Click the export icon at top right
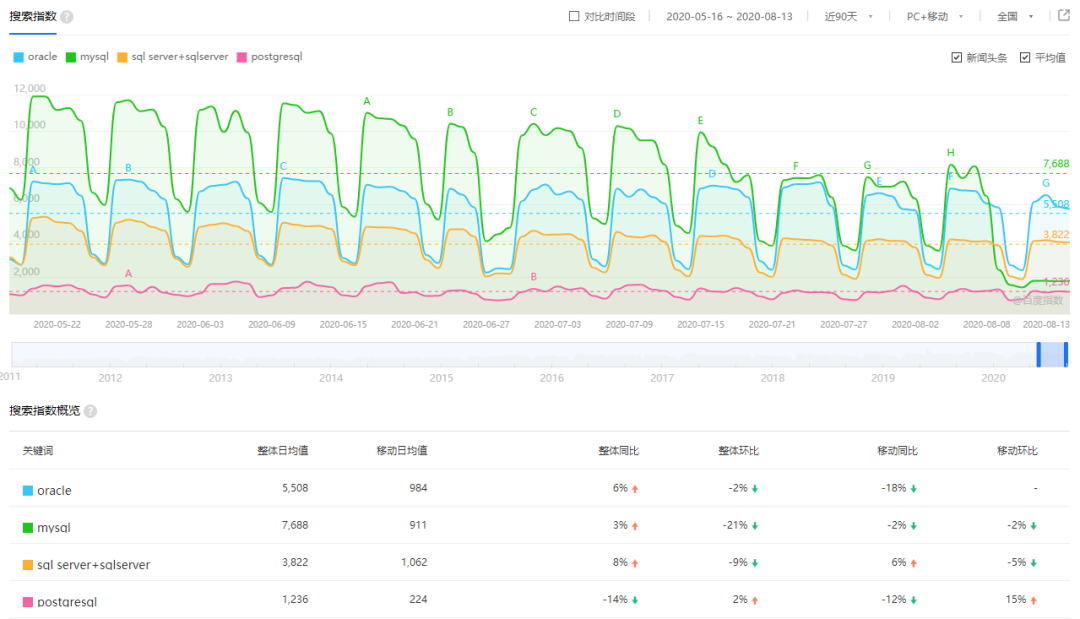This screenshot has width=1080, height=619. (1064, 16)
